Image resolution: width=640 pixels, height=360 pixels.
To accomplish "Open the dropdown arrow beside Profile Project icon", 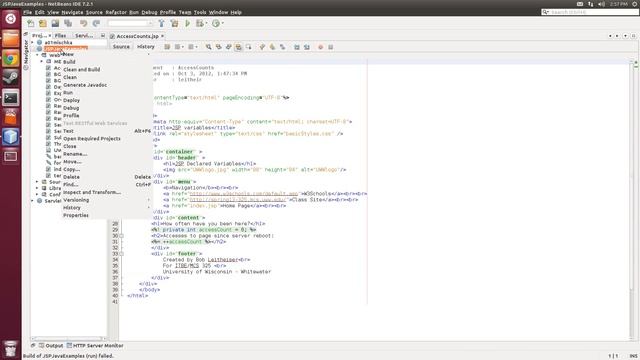I will pos(222,23).
